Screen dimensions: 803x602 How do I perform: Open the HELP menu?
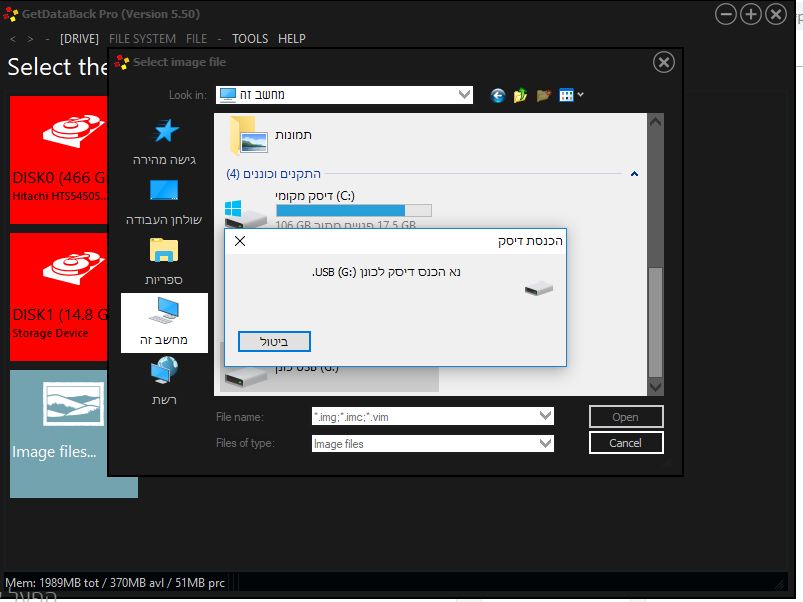292,39
